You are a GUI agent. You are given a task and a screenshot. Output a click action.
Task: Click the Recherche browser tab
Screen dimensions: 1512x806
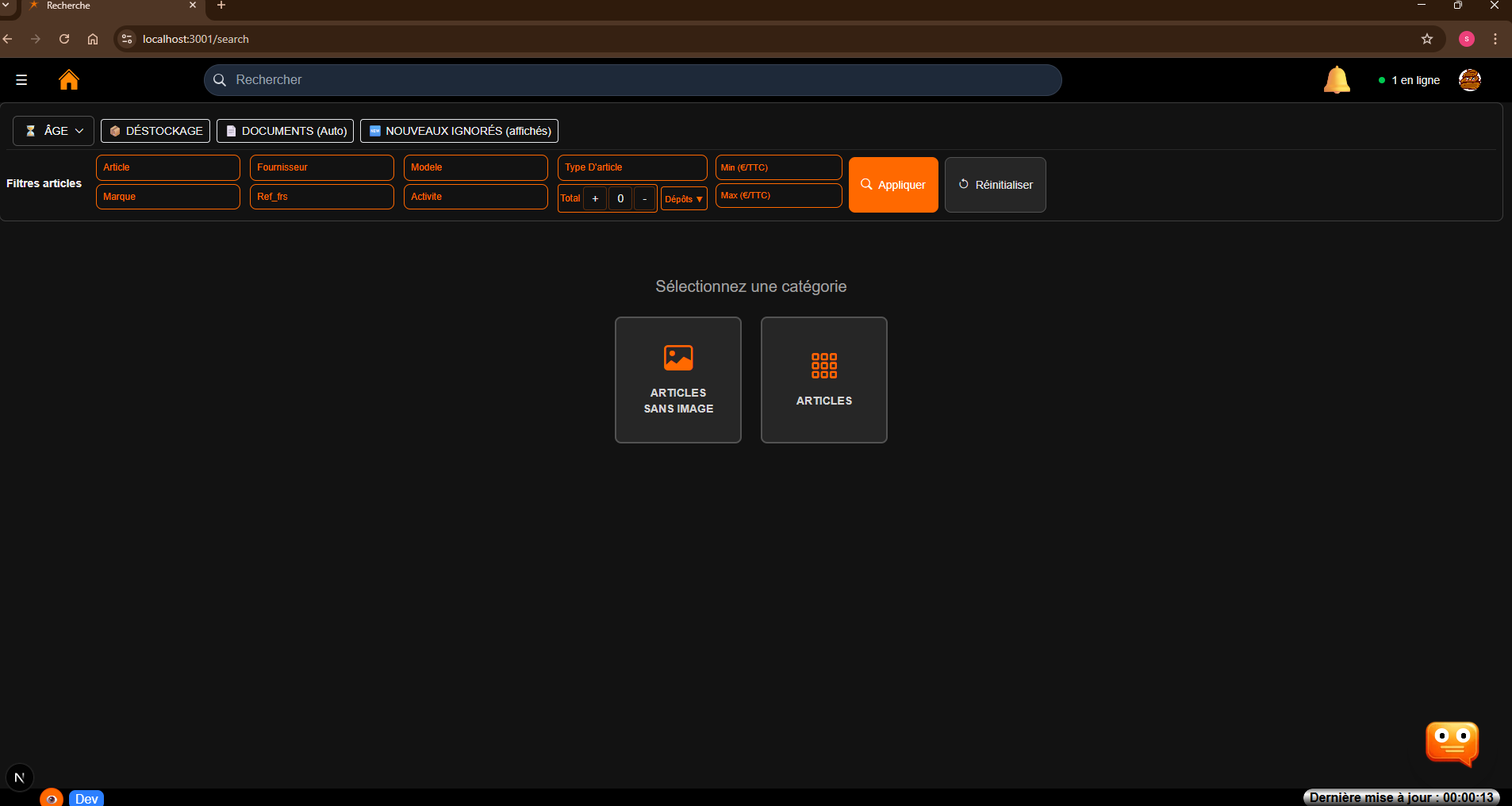pyautogui.click(x=103, y=6)
